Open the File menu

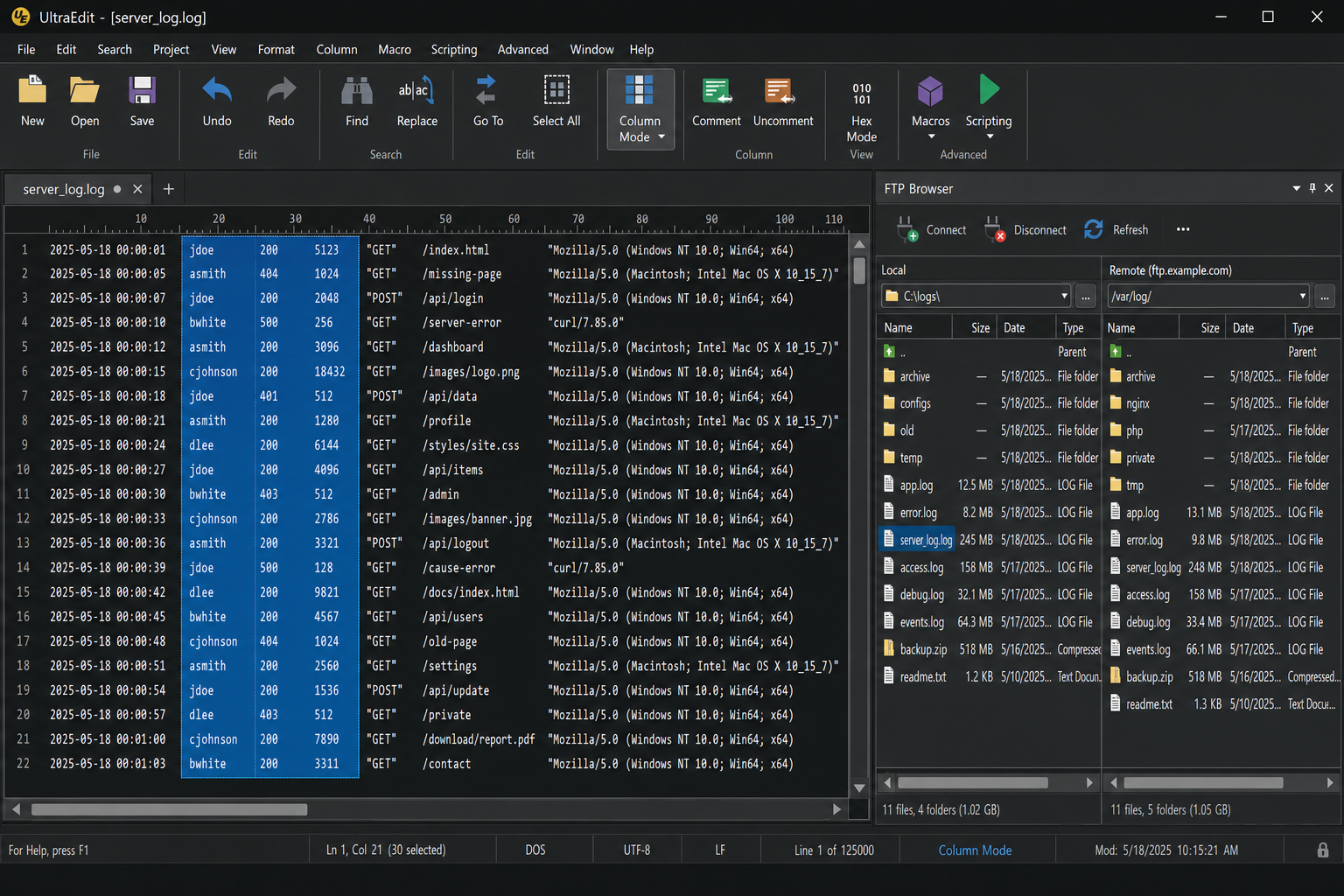coord(26,50)
